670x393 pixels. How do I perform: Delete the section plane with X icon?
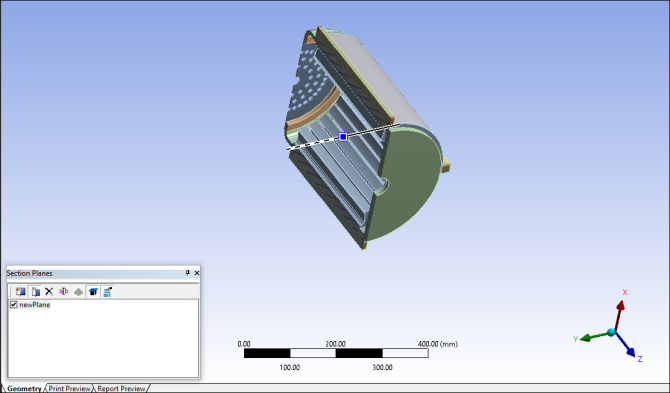click(x=49, y=291)
